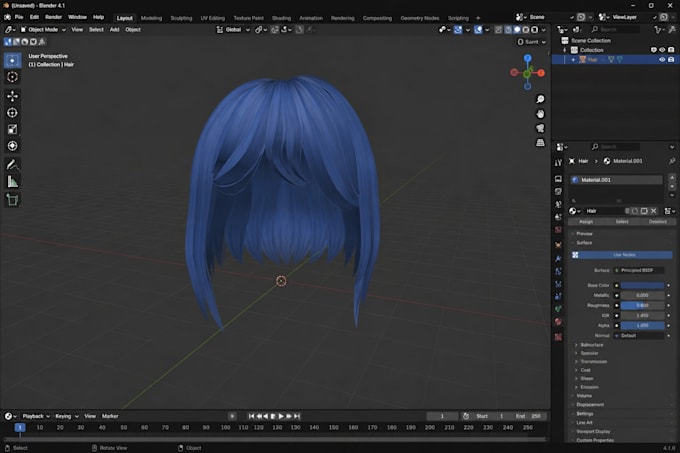Select the Move tool
680x453 pixels.
pyautogui.click(x=12, y=96)
